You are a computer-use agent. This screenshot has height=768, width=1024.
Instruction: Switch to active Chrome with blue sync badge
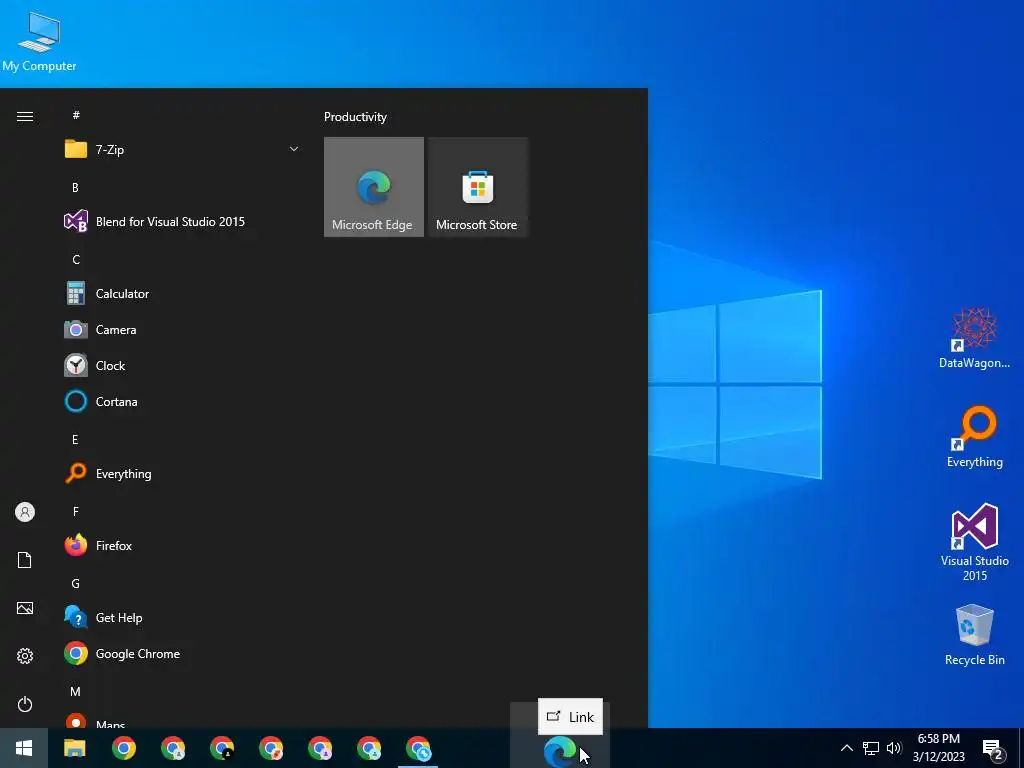pyautogui.click(x=418, y=748)
